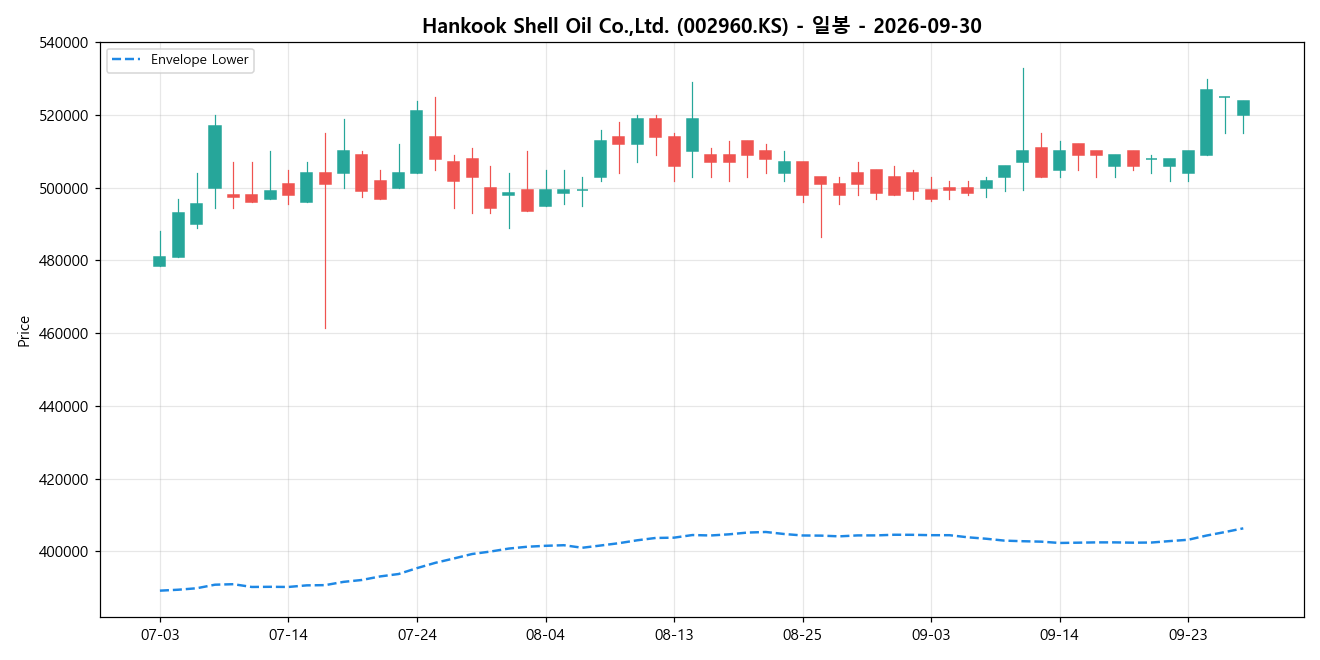
Task: Click the dashed blue Envelope Lower line
Action: 700,535
